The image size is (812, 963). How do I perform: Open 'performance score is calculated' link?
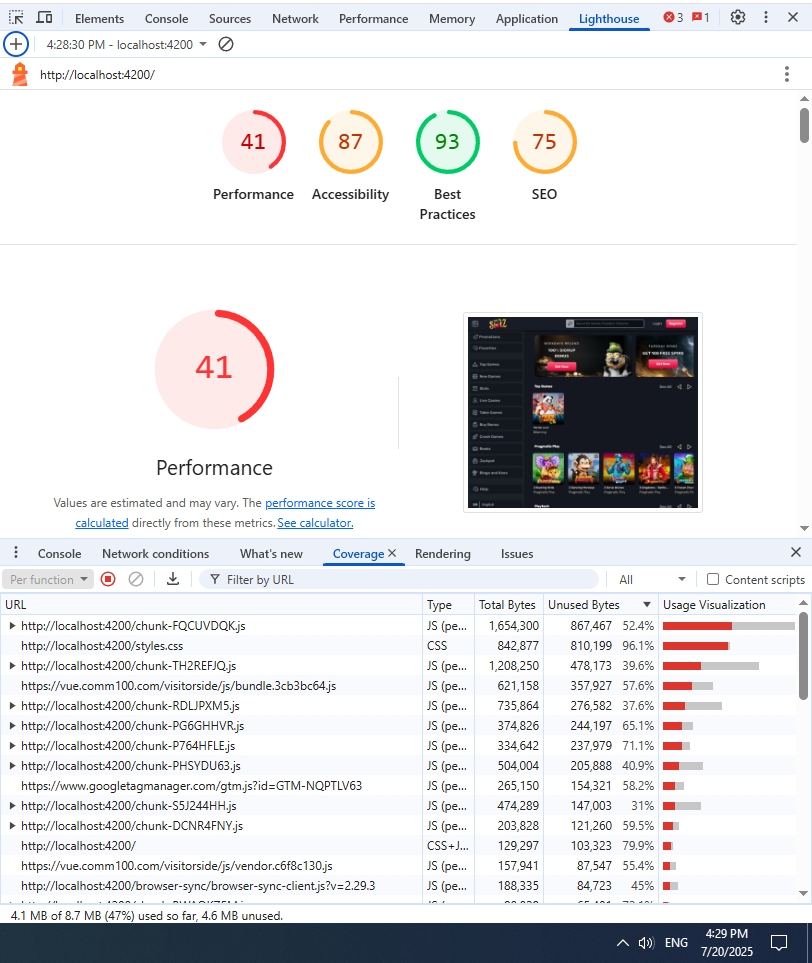pos(320,503)
